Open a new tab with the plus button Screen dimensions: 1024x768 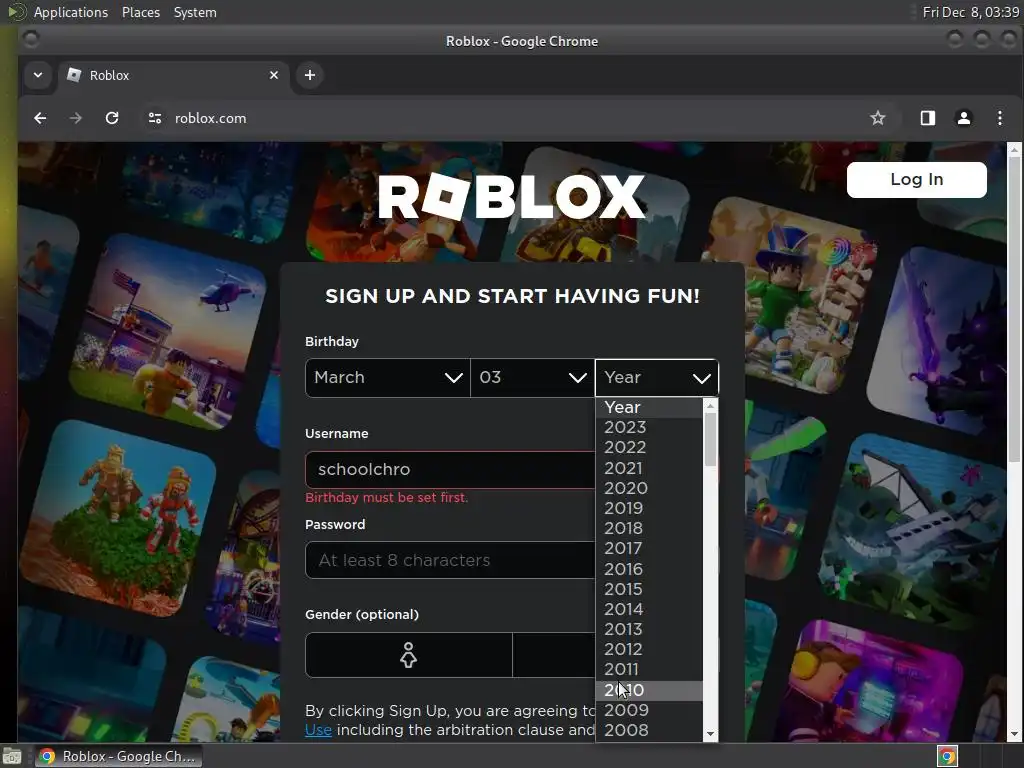coord(310,75)
